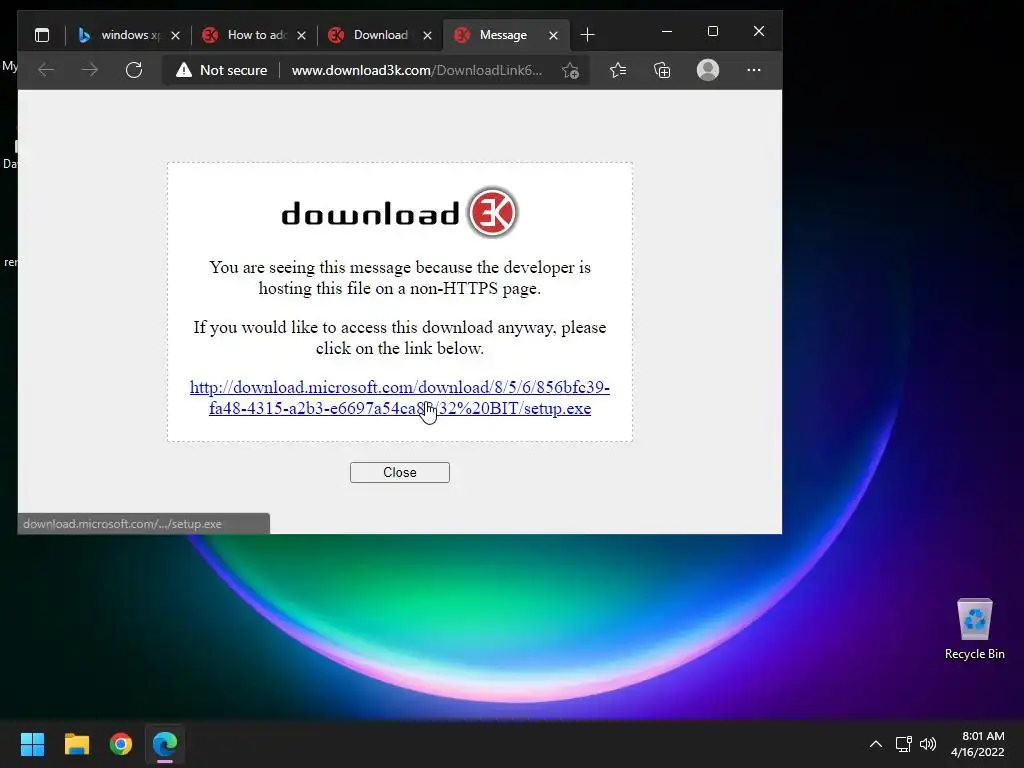
Task: Open the volume control in tray
Action: pos(928,744)
